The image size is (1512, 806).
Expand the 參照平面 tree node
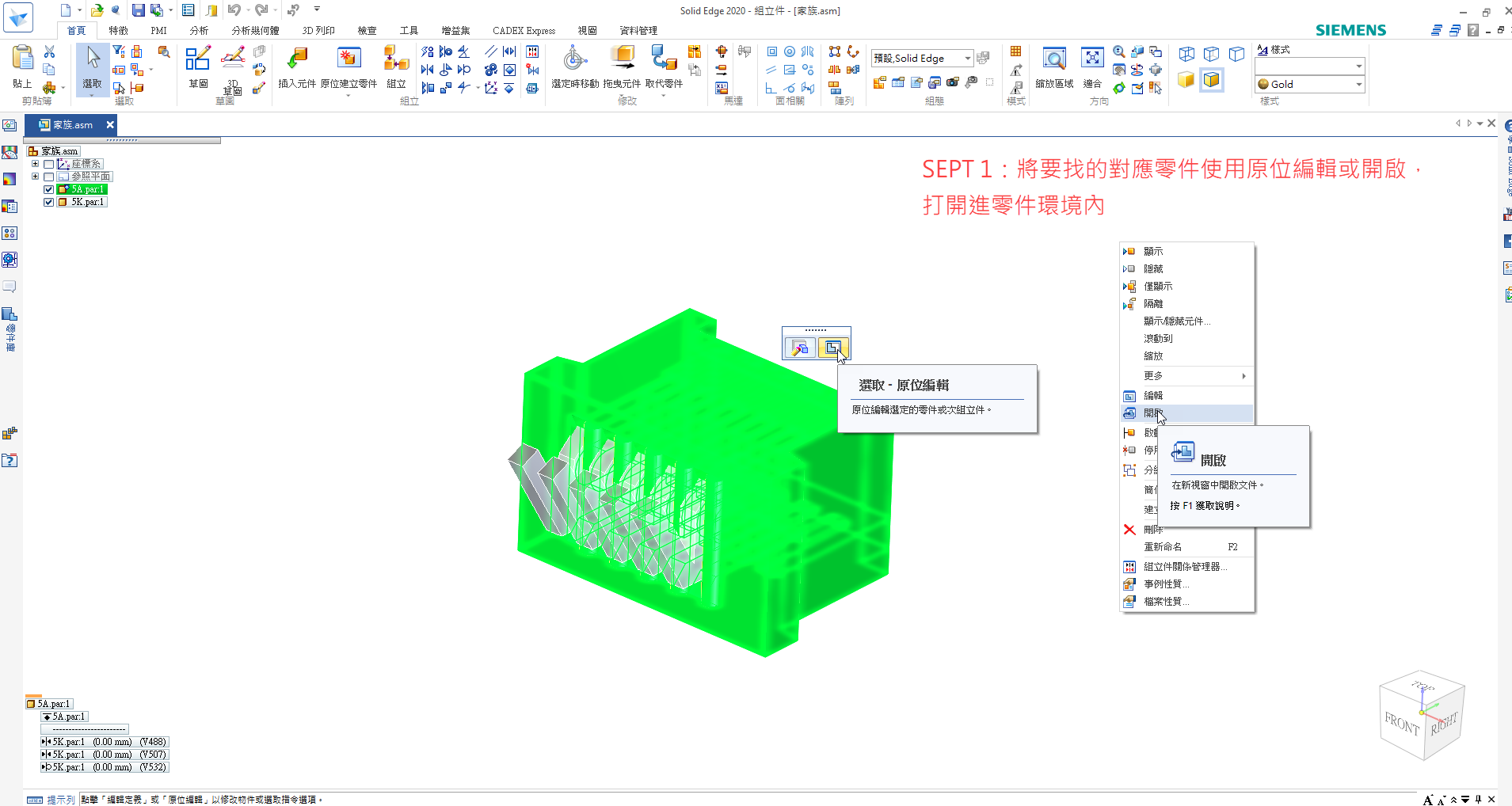tap(35, 177)
